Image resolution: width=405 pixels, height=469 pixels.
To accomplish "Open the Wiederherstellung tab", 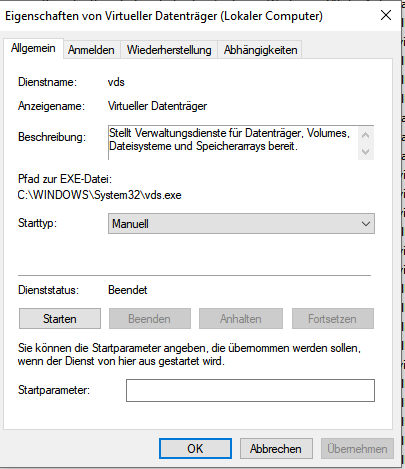I will [x=169, y=50].
